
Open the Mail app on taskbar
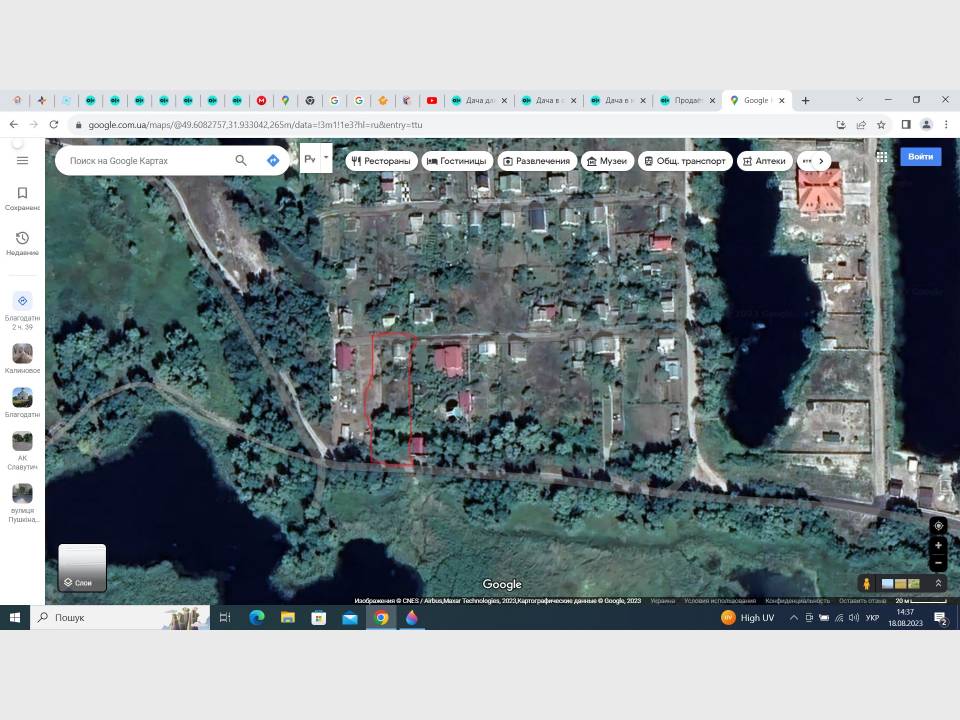click(x=350, y=618)
